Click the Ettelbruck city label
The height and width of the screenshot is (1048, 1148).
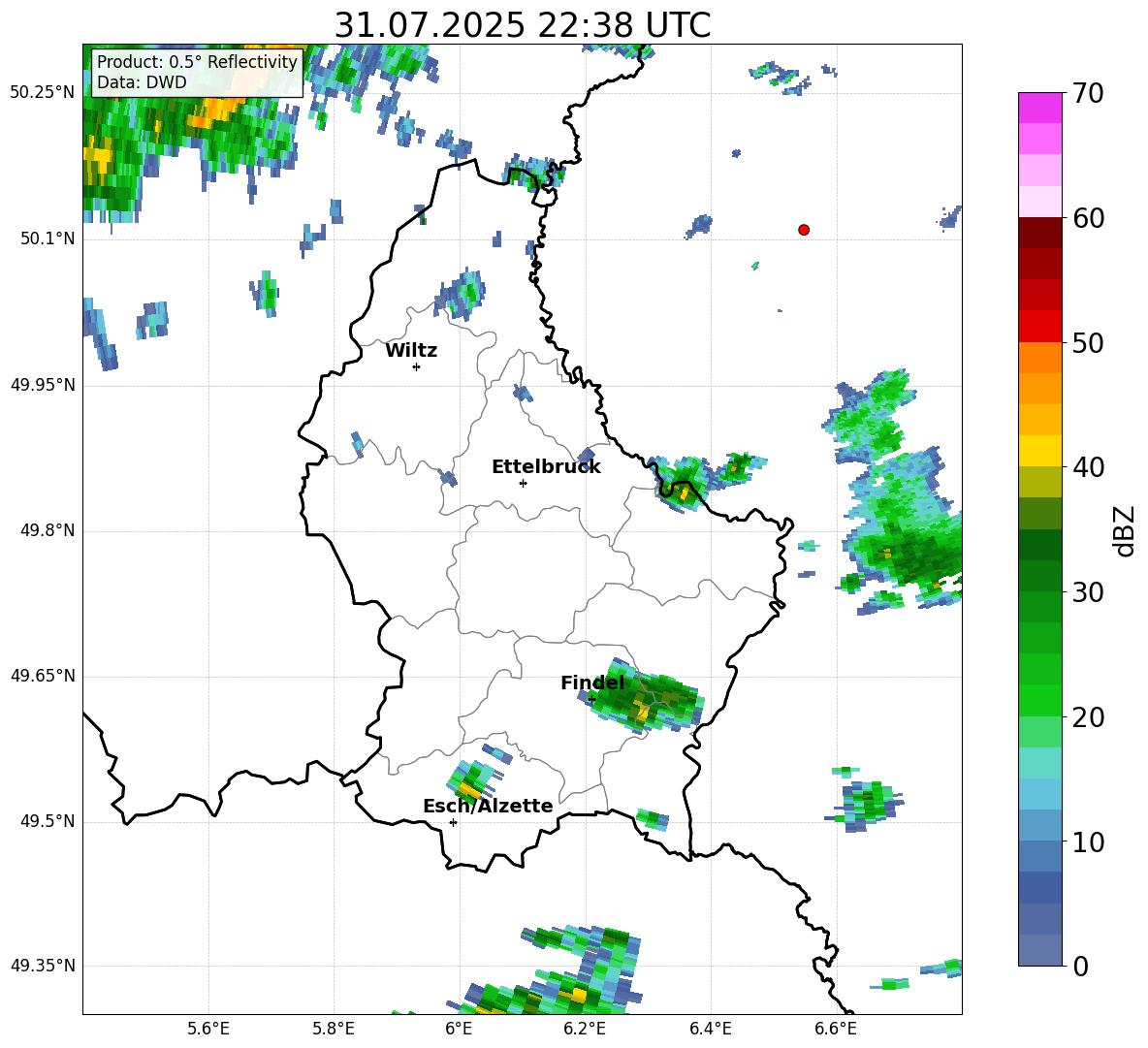coord(546,467)
